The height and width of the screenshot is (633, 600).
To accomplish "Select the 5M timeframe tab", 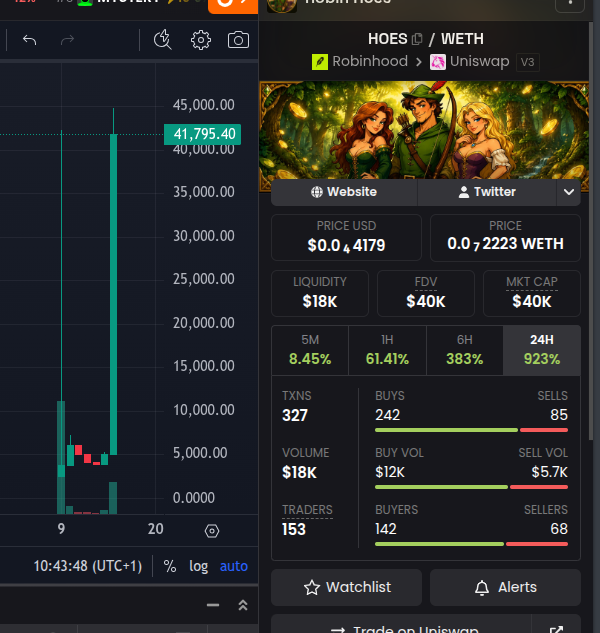I will click(x=310, y=350).
